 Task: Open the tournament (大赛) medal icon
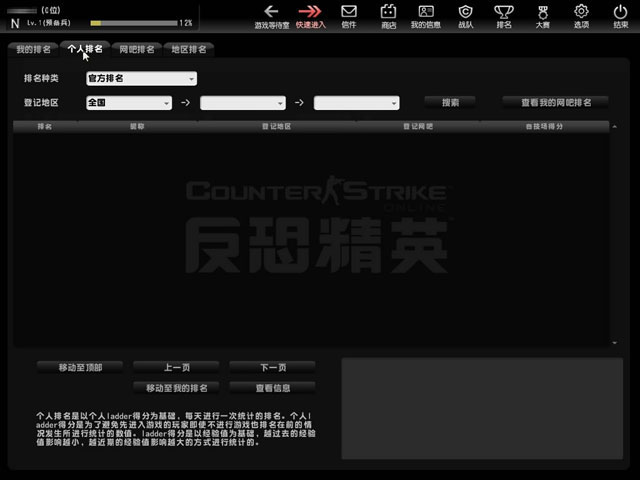pos(542,16)
